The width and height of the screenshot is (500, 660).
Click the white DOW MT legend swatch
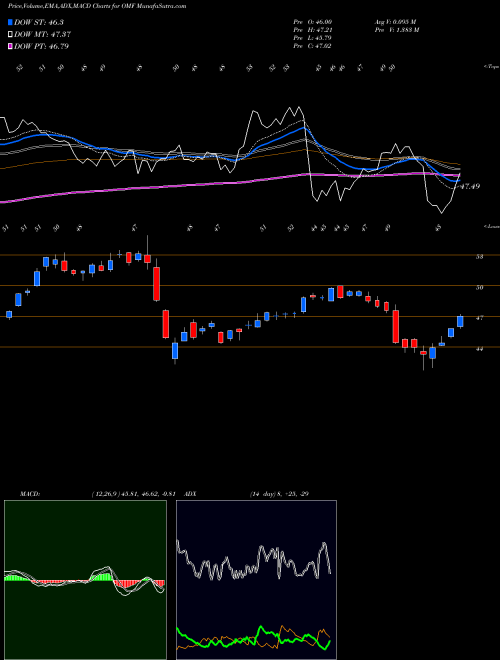pyautogui.click(x=11, y=35)
